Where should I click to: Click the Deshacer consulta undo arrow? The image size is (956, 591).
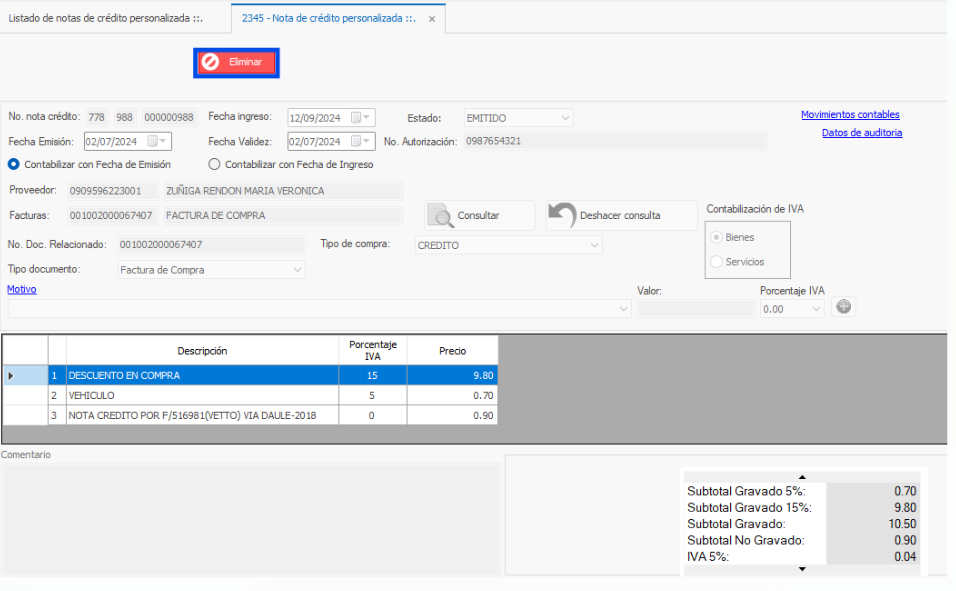click(564, 215)
